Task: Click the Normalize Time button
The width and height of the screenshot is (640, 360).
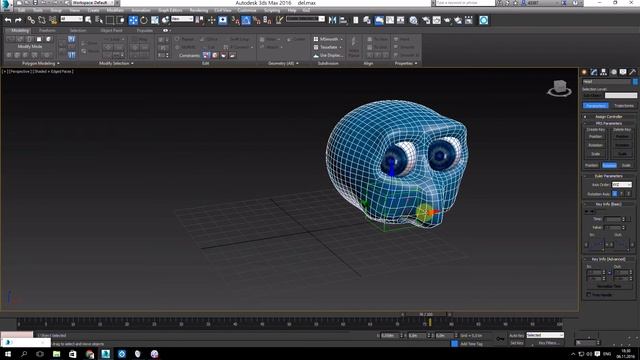Action: 609,286
